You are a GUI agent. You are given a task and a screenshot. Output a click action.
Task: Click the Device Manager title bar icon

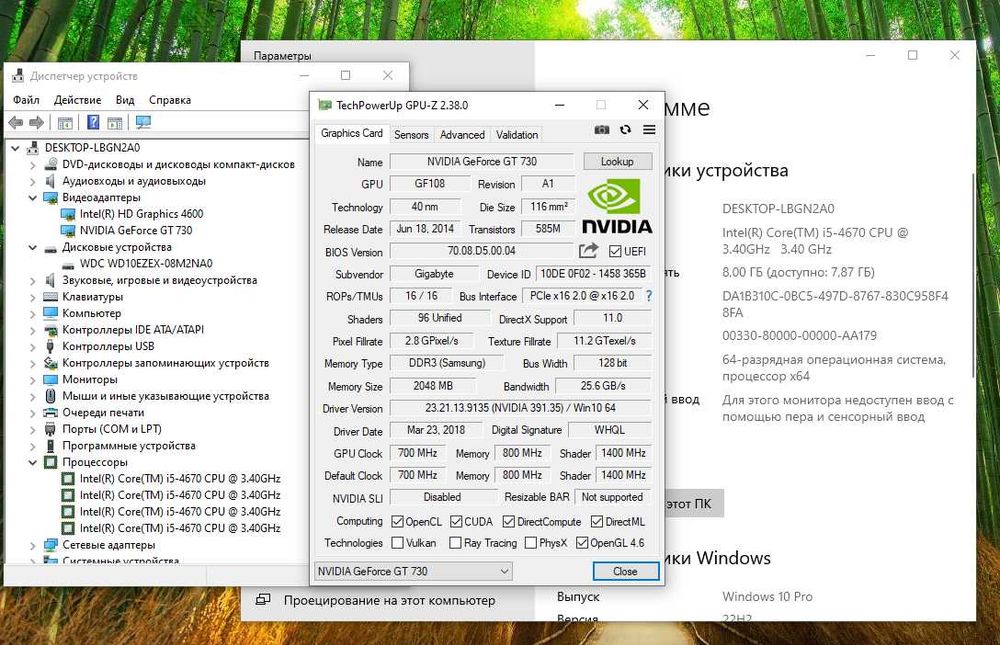[x=18, y=75]
